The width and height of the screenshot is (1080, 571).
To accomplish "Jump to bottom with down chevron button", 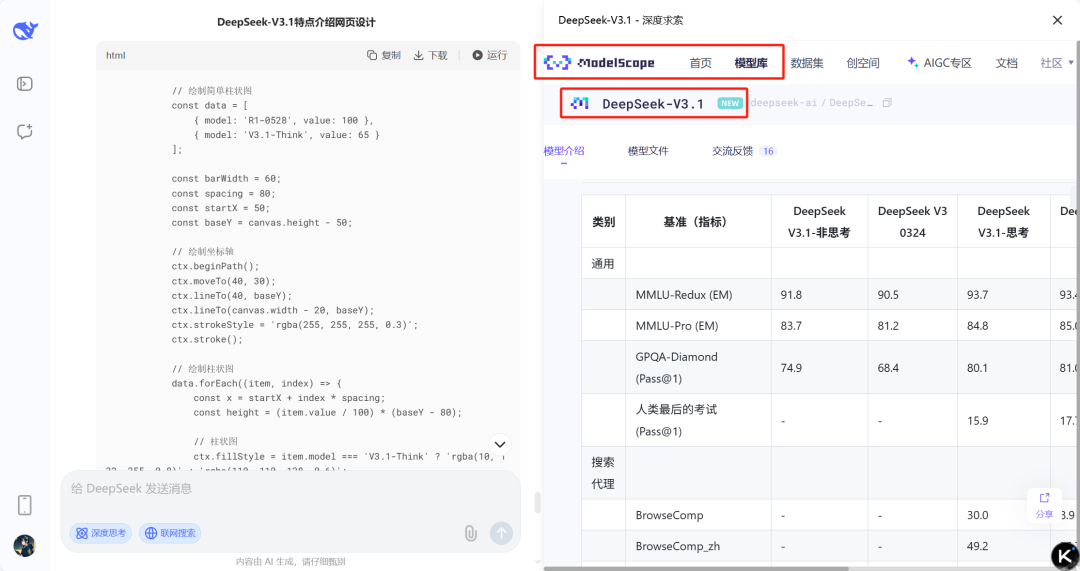I will [500, 444].
